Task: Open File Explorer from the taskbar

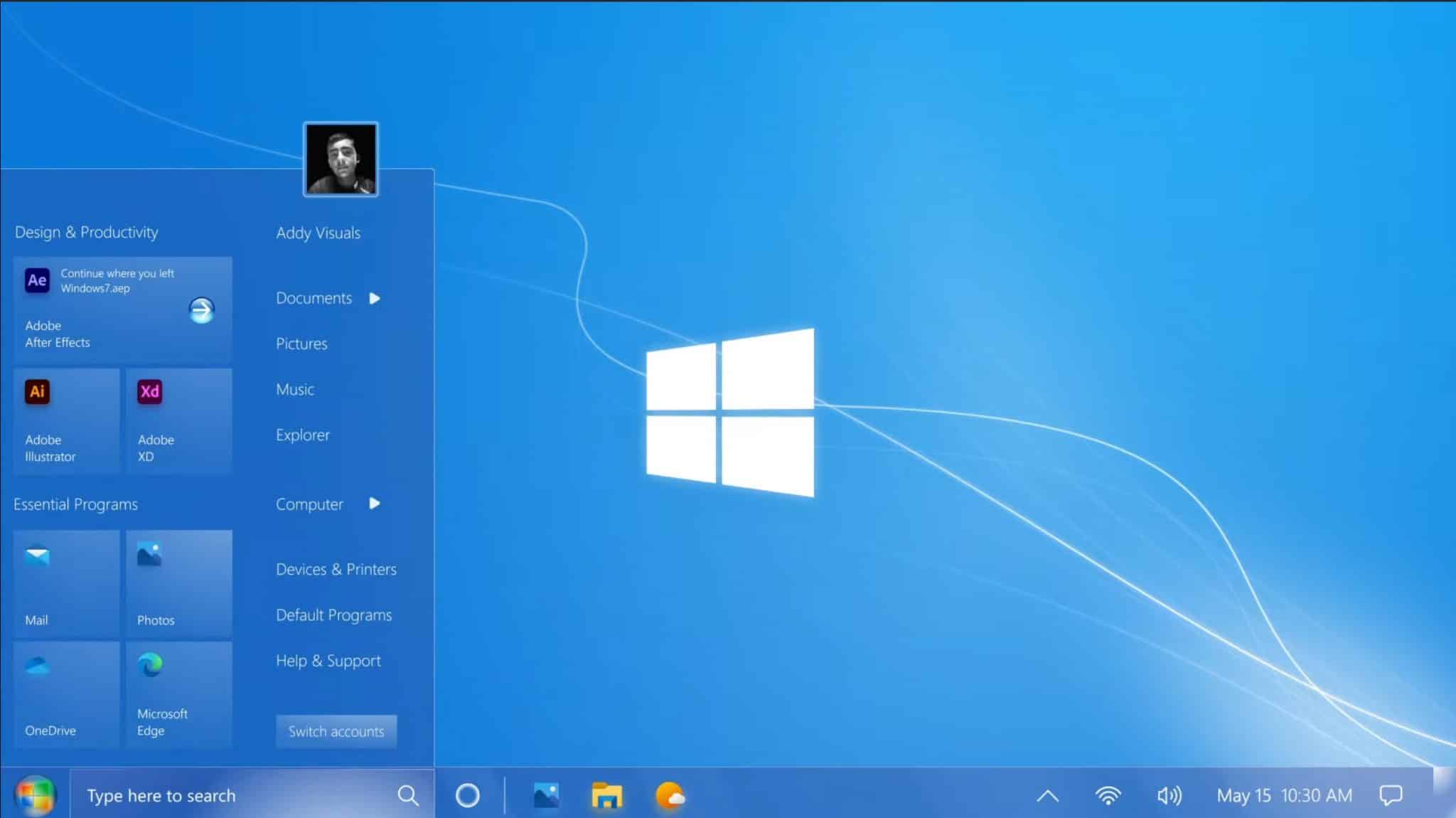Action: click(606, 795)
